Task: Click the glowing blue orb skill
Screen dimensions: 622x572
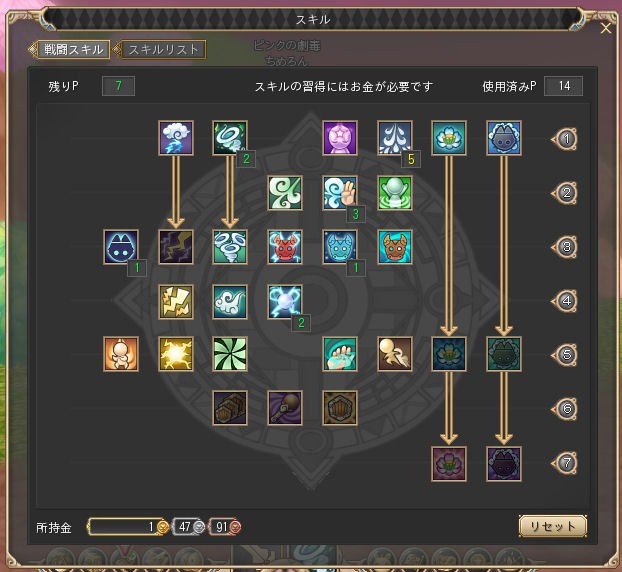Action: pyautogui.click(x=285, y=301)
